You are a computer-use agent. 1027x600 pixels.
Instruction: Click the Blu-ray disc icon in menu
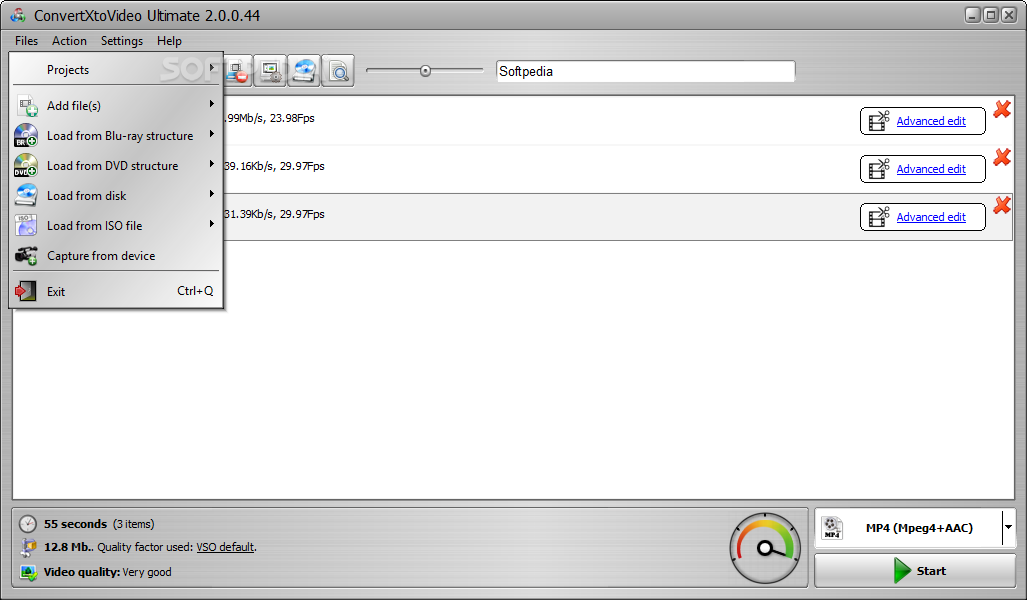[26, 136]
